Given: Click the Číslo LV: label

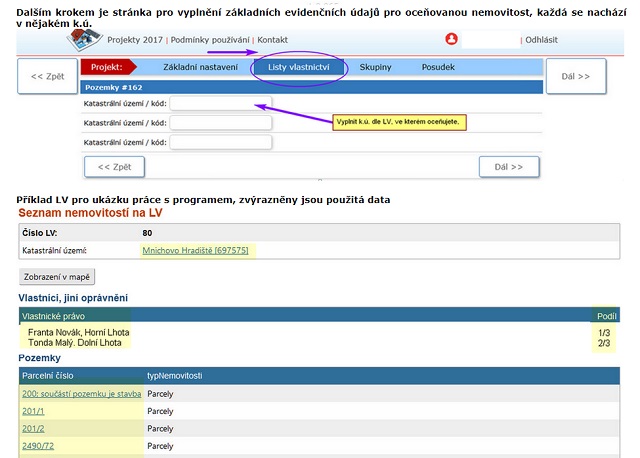Looking at the screenshot, I should pos(40,233).
